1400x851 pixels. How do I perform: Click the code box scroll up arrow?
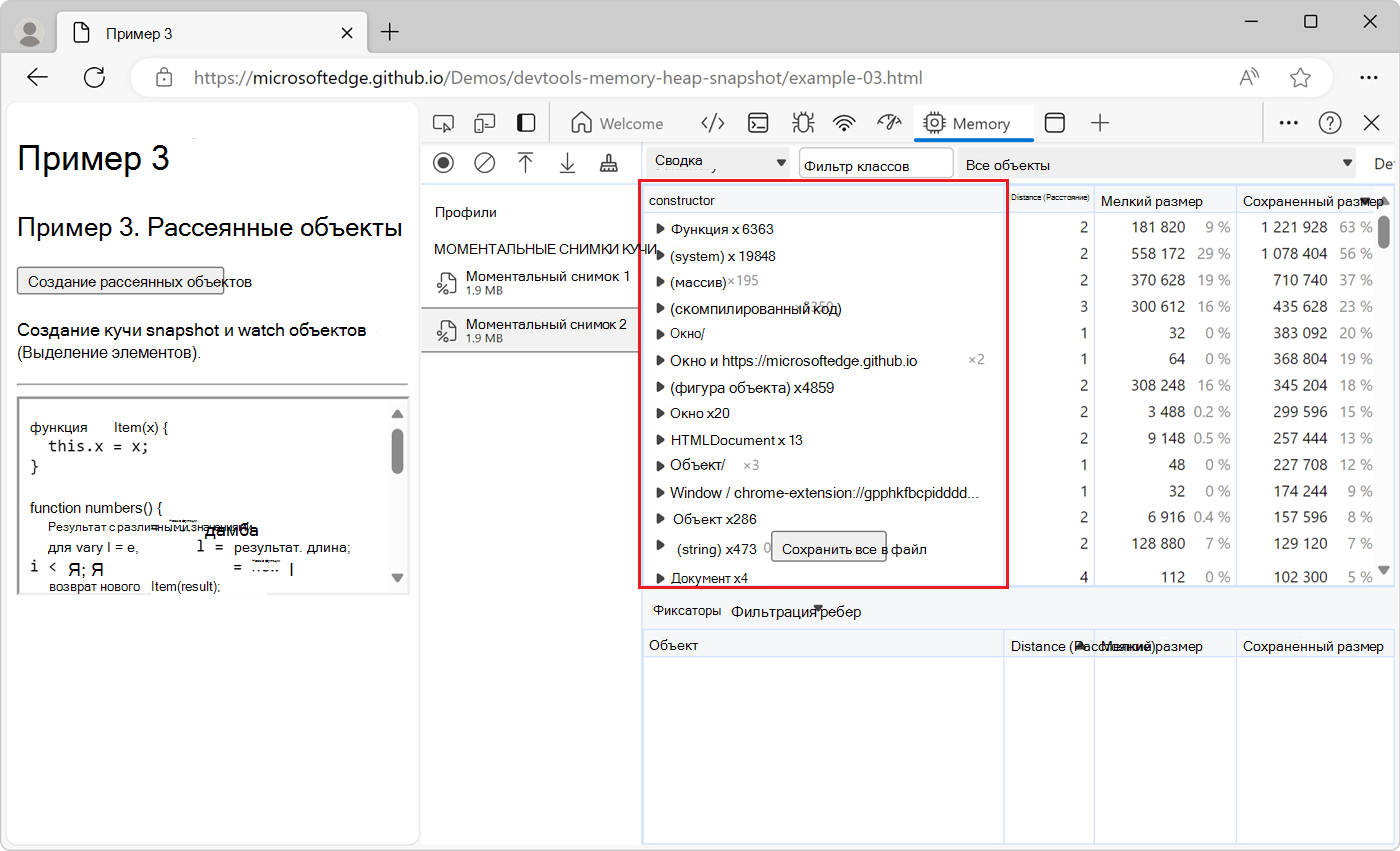click(x=397, y=414)
